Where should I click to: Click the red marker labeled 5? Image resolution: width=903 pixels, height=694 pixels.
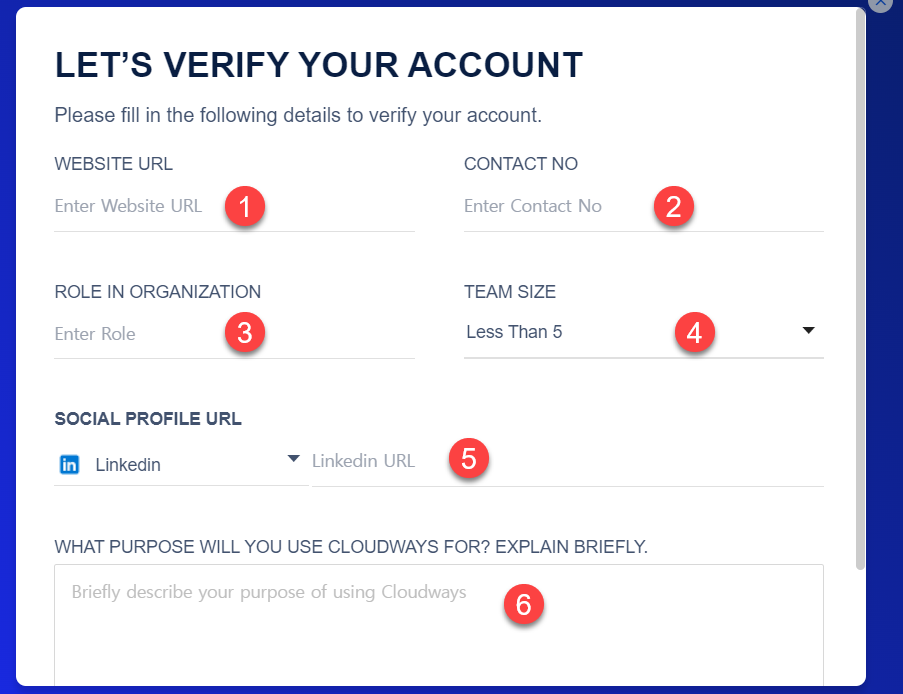[469, 459]
